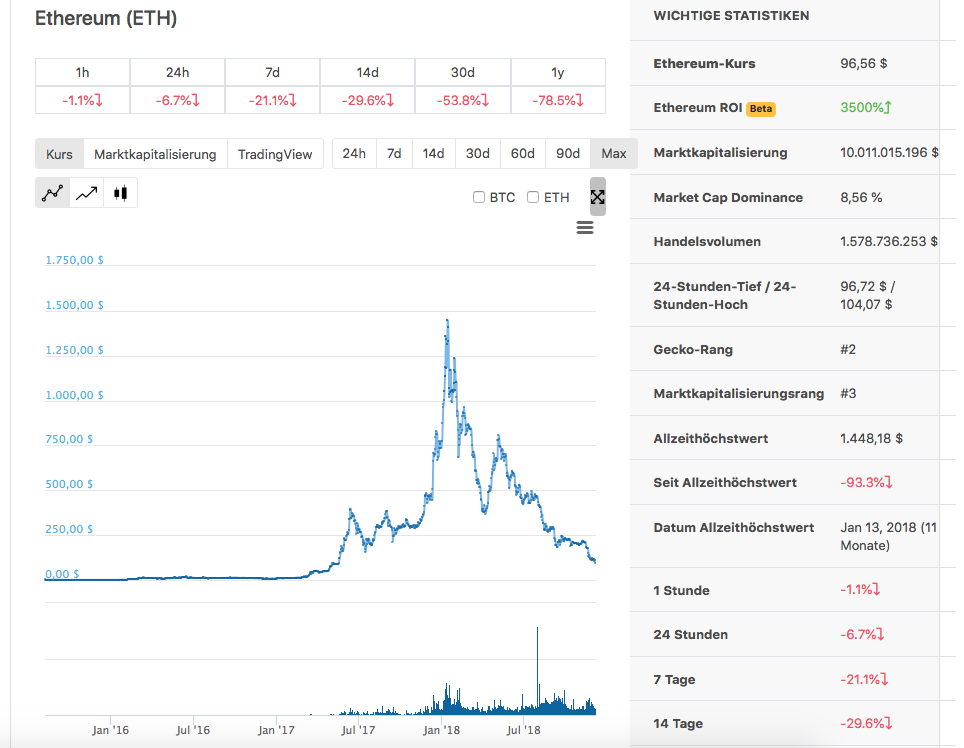The width and height of the screenshot is (964, 748).
Task: Click the Max timeframe button
Action: coord(613,153)
